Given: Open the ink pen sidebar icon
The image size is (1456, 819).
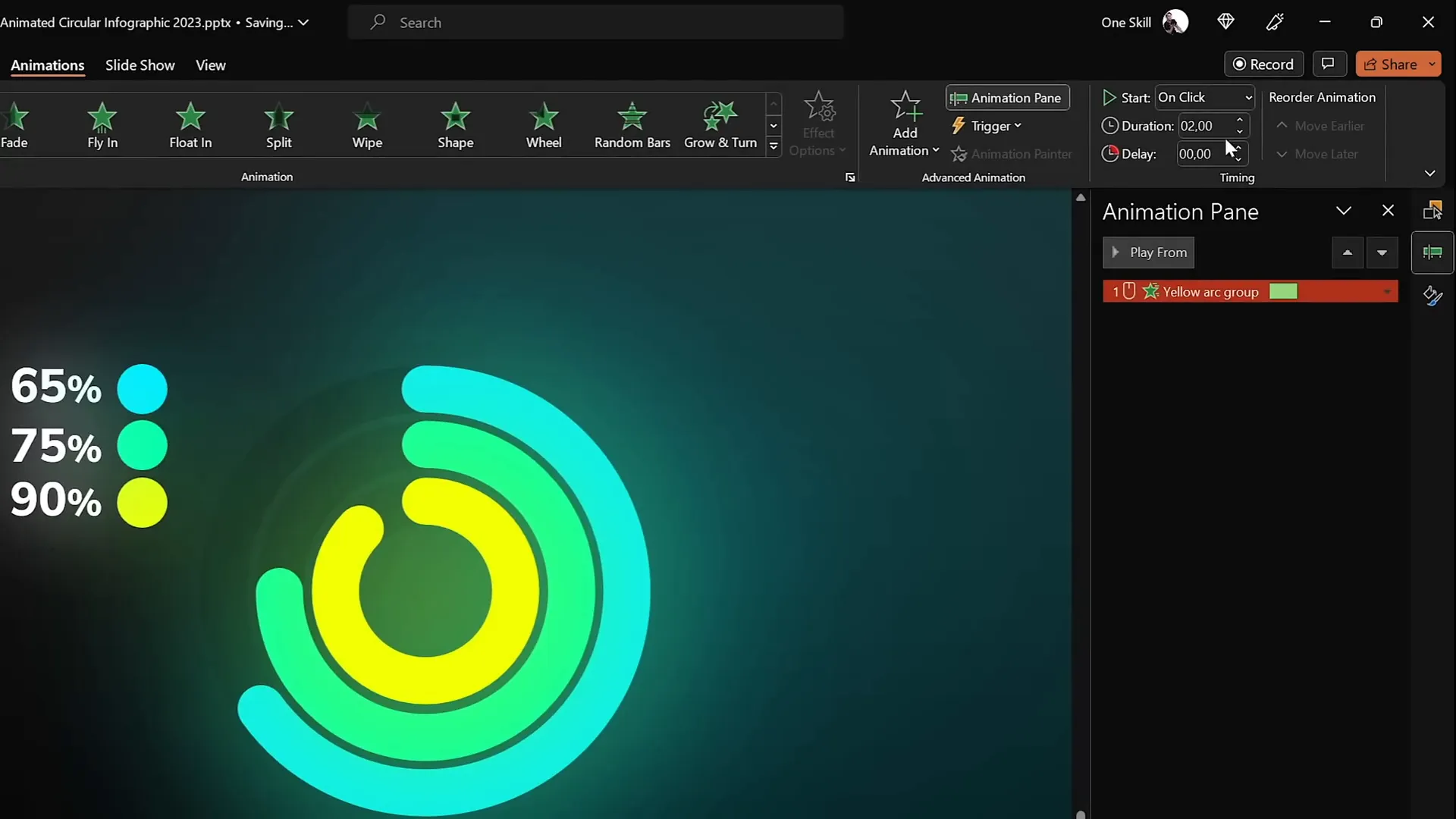Looking at the screenshot, I should pyautogui.click(x=1432, y=296).
